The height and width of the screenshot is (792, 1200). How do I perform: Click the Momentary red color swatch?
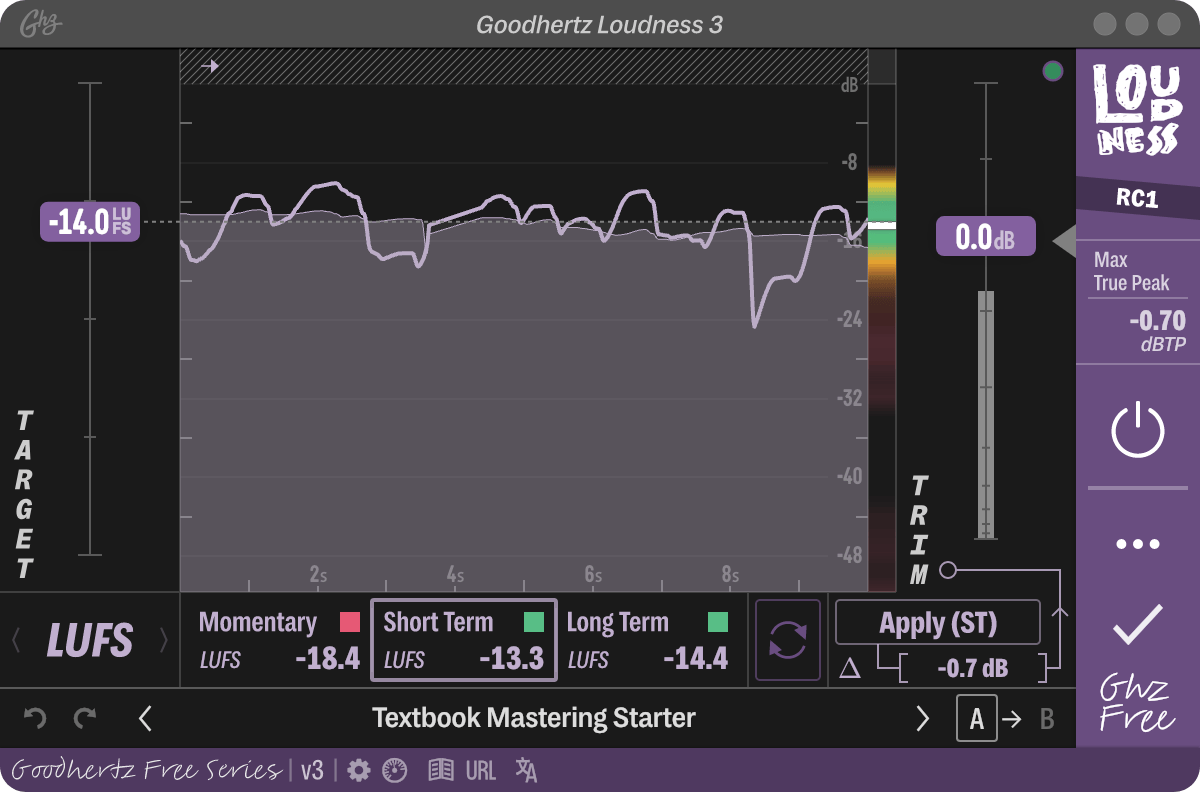point(349,622)
